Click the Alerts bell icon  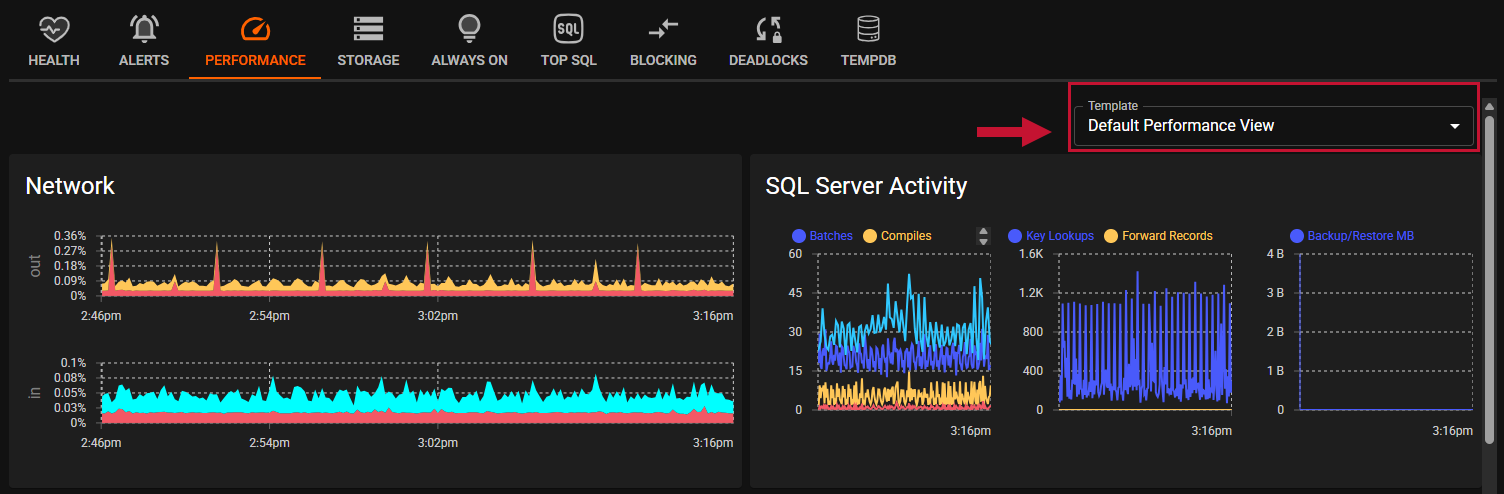click(144, 28)
